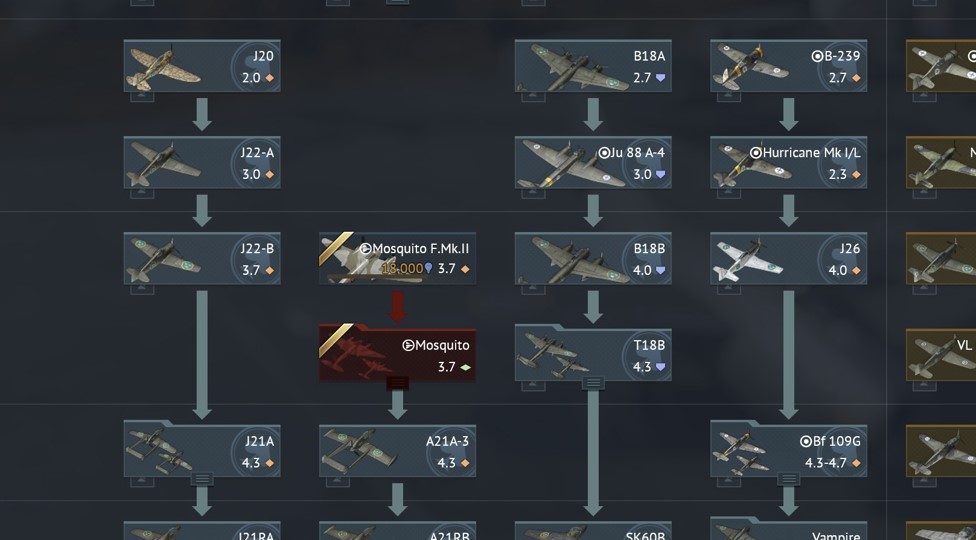Open the J22-A fighter card

pos(202,162)
